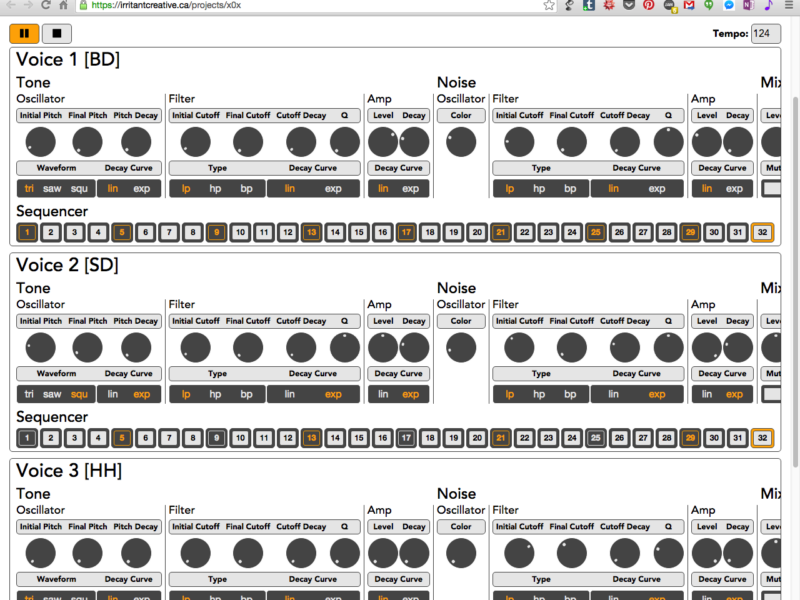
Task: Select saw waveform for Voice 1 oscillator
Action: tap(52, 188)
